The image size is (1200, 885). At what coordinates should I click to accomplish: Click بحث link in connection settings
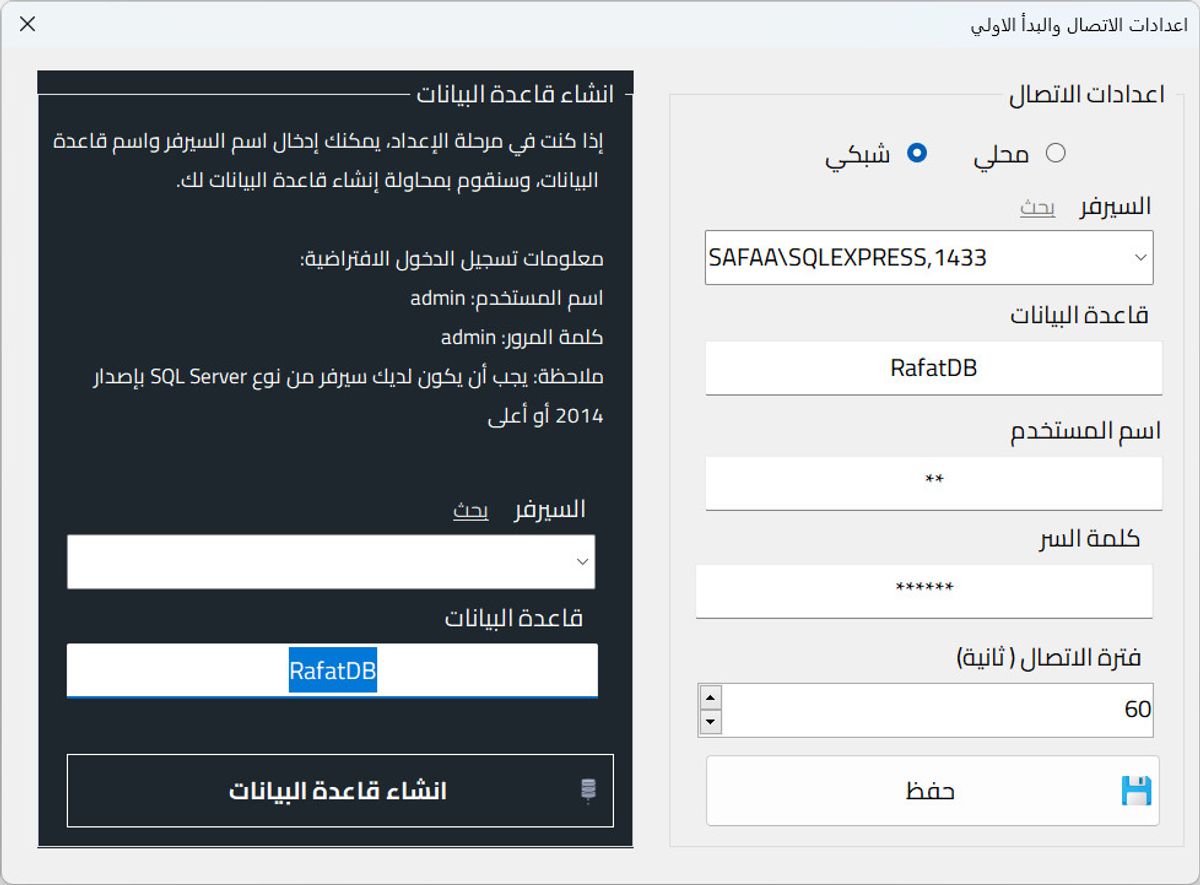tap(1037, 208)
